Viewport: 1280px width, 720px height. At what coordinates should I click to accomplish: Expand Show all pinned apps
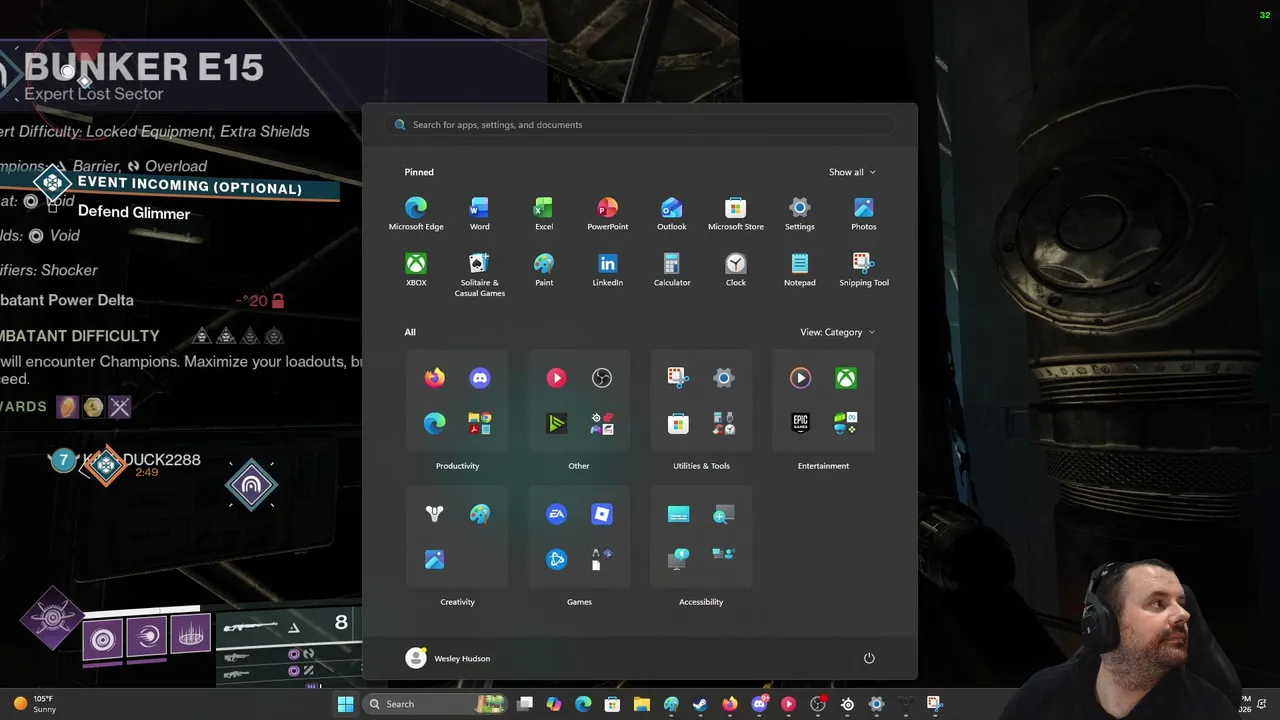(852, 172)
